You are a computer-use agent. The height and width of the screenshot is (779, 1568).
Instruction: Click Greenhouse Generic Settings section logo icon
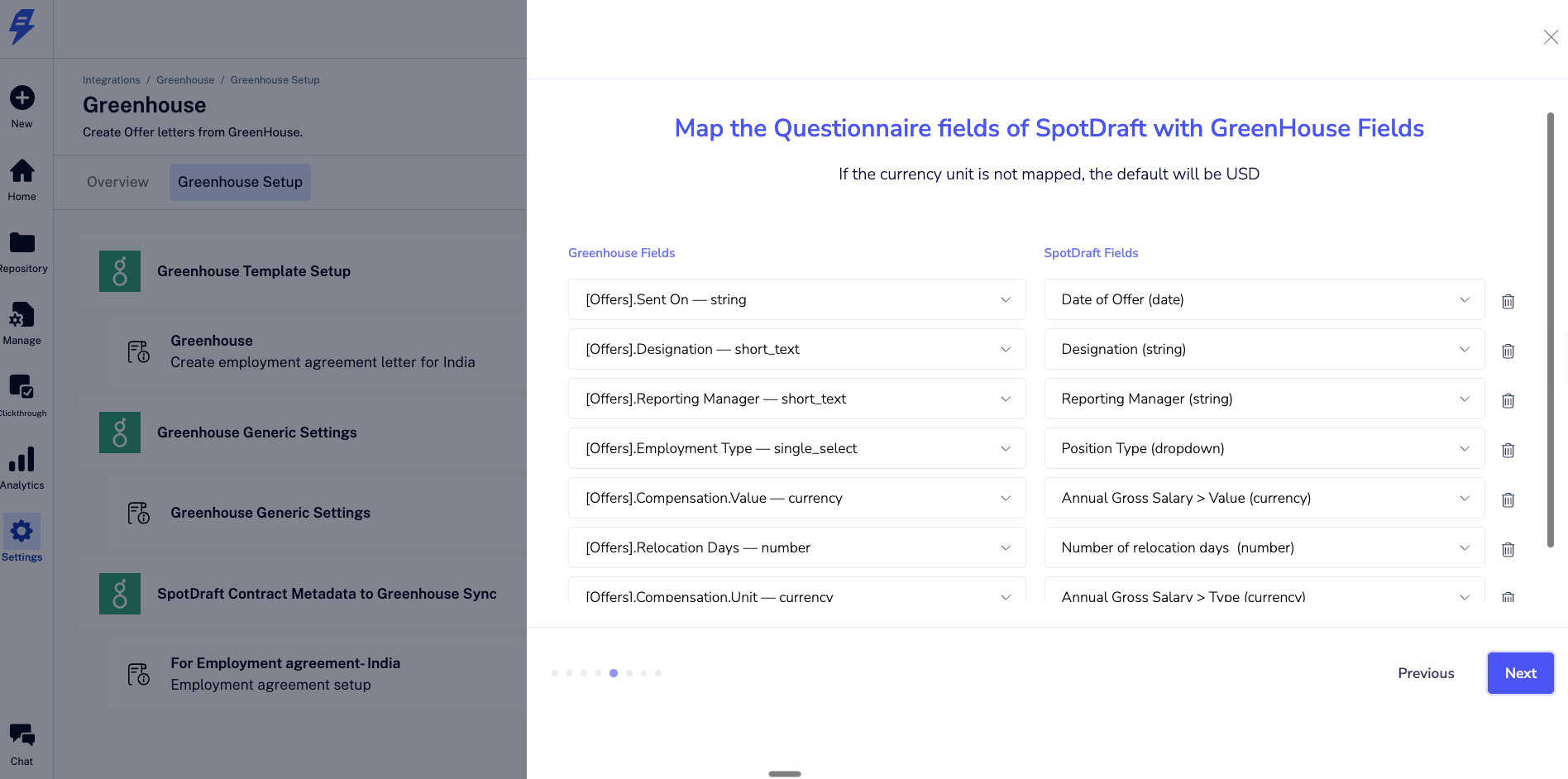click(x=120, y=433)
